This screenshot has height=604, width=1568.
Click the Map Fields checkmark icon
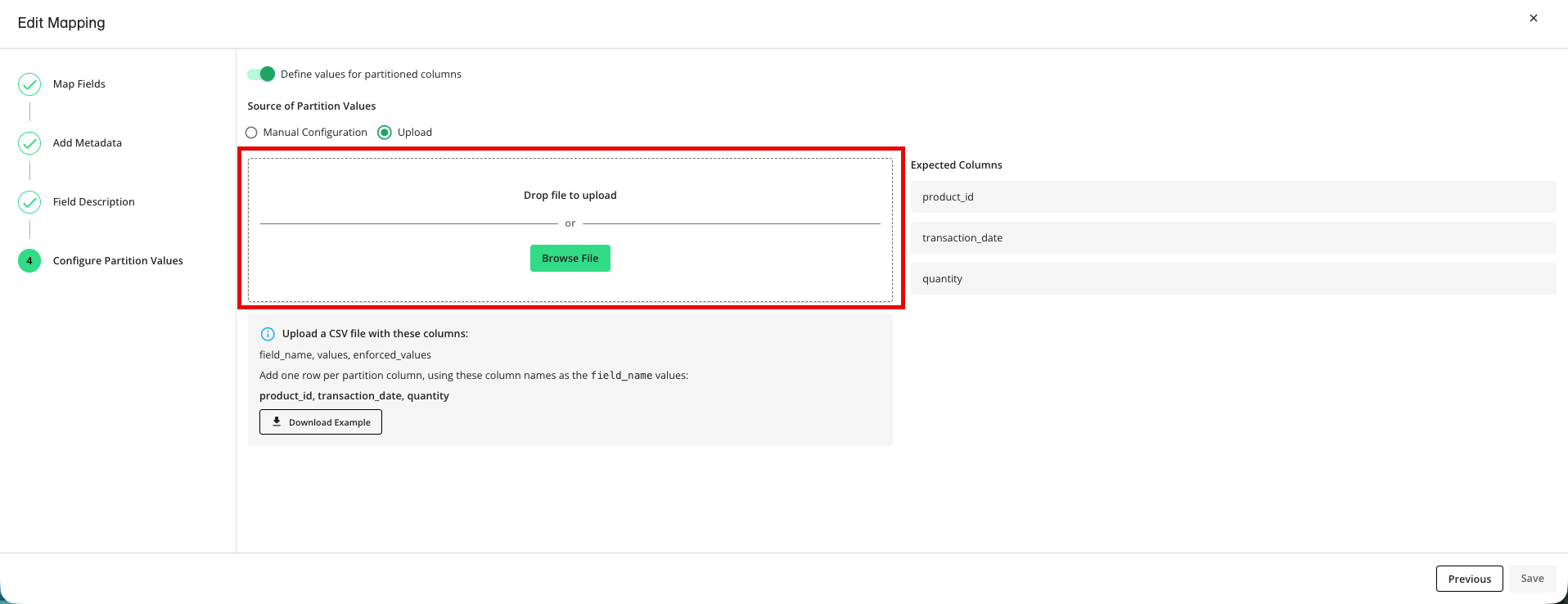pyautogui.click(x=29, y=84)
